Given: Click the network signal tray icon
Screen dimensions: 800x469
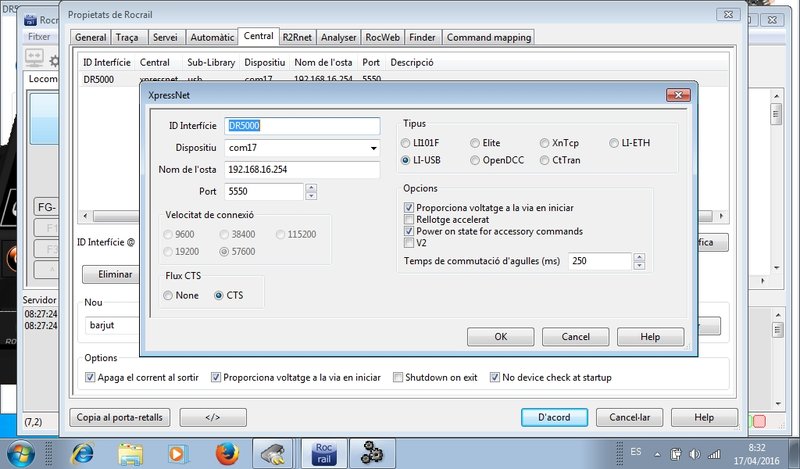Looking at the screenshot, I should pyautogui.click(x=714, y=454).
